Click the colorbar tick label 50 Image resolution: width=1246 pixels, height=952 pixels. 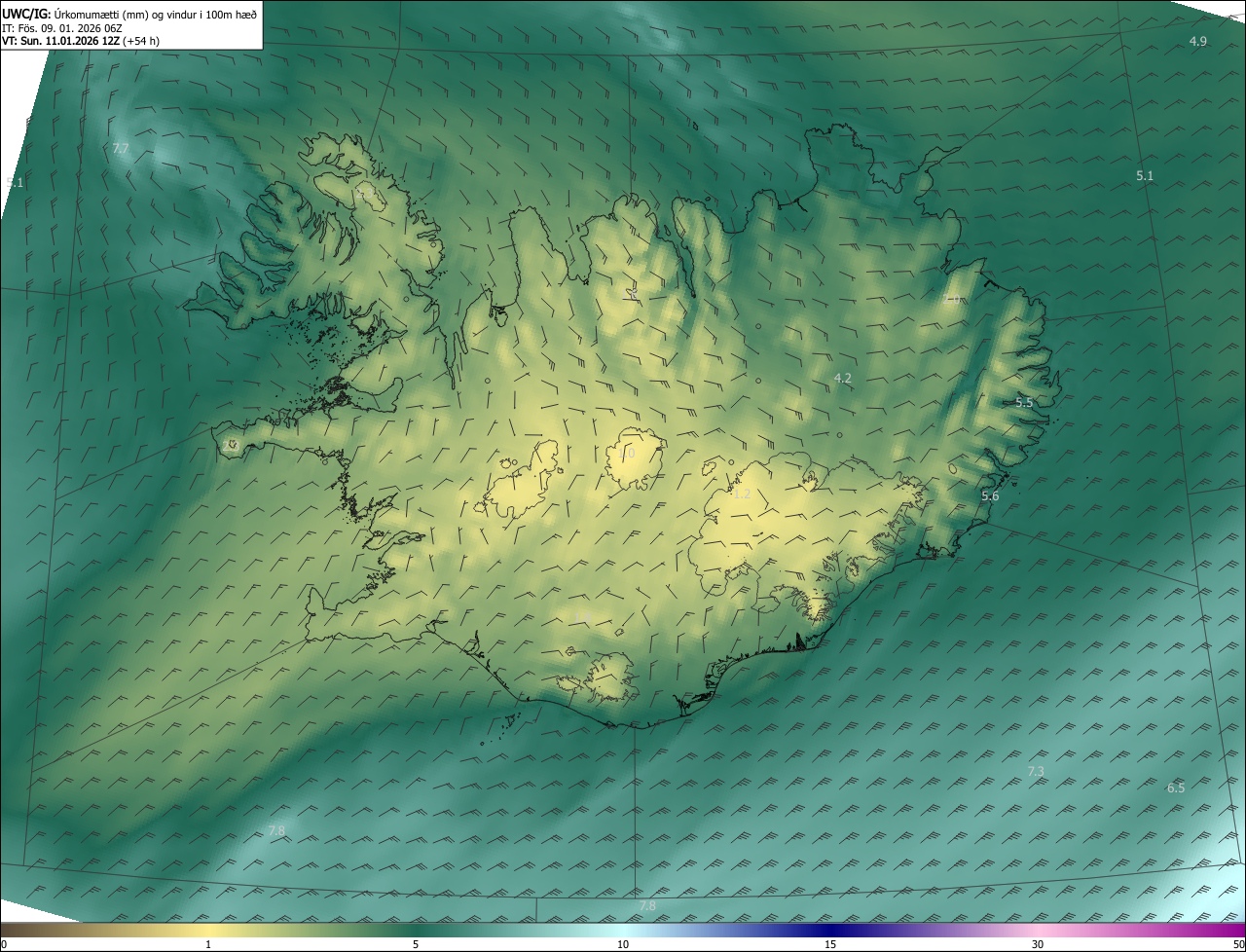click(1238, 945)
